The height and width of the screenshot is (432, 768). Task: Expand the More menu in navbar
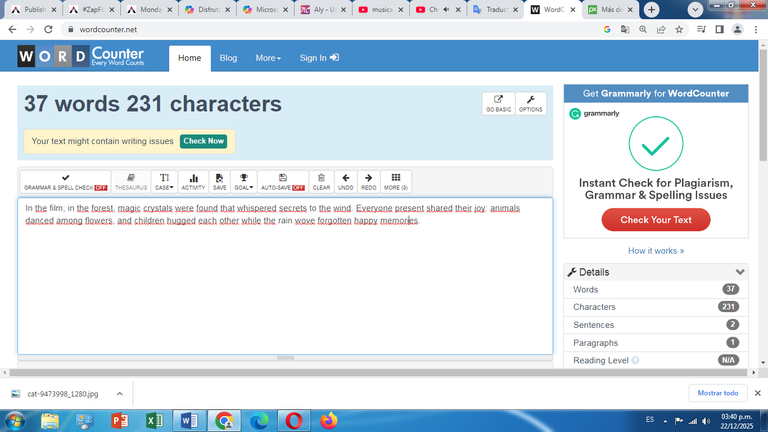click(268, 58)
